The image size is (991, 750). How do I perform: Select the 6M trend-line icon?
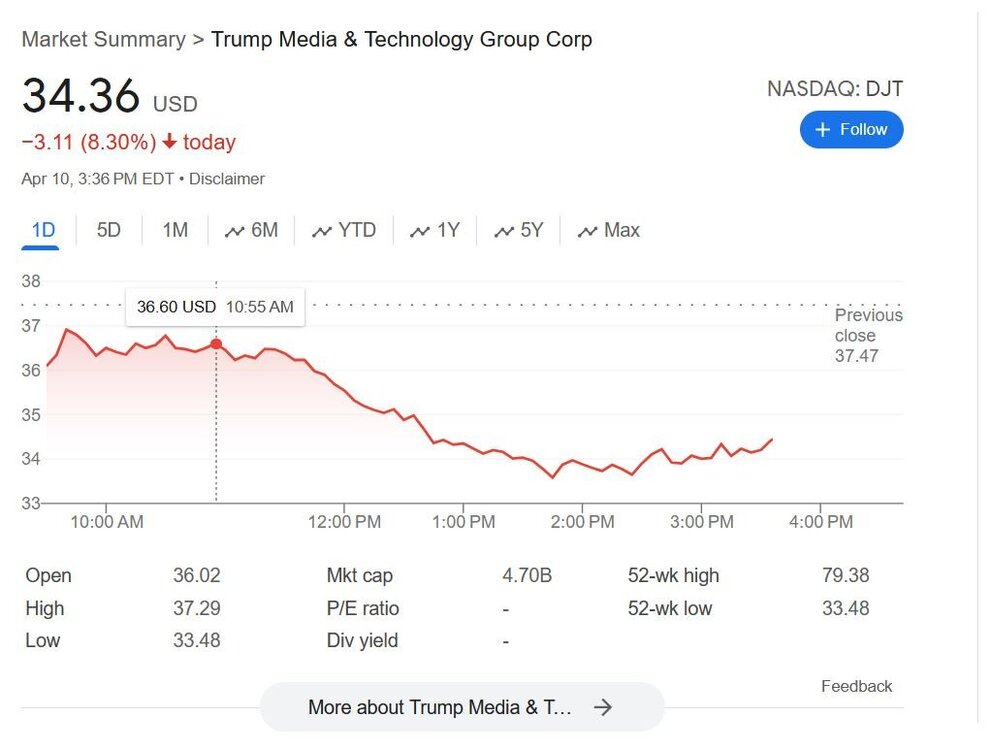[234, 230]
